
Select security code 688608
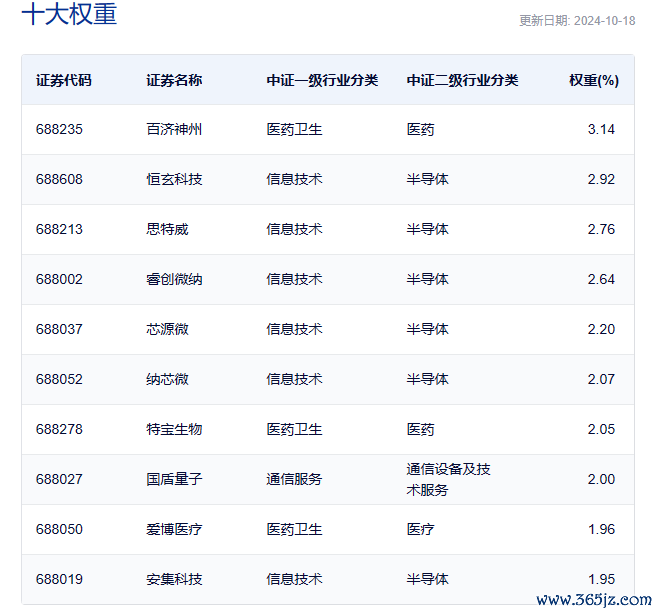[x=59, y=179]
